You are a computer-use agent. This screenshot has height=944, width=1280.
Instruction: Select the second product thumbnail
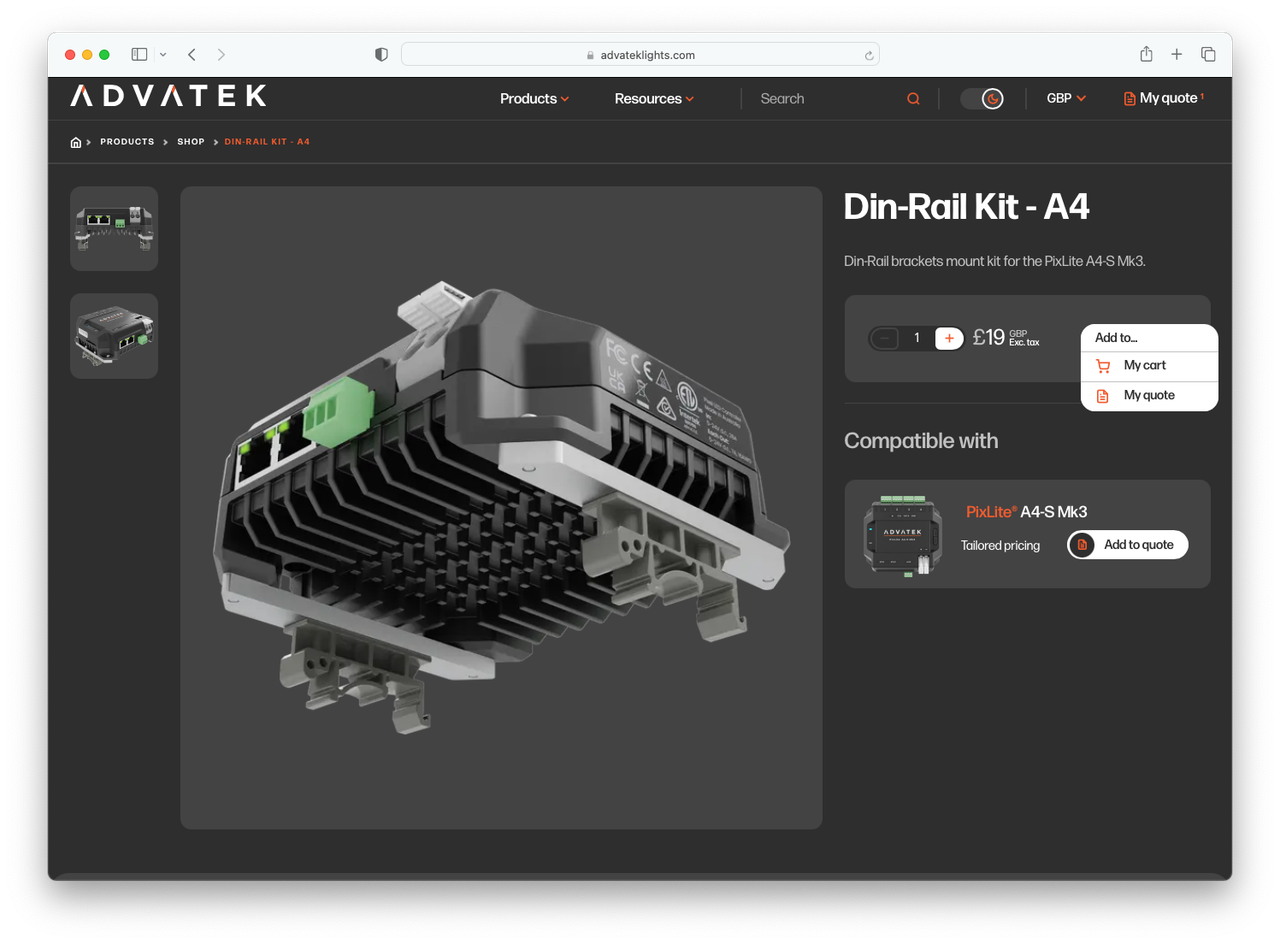pyautogui.click(x=113, y=336)
